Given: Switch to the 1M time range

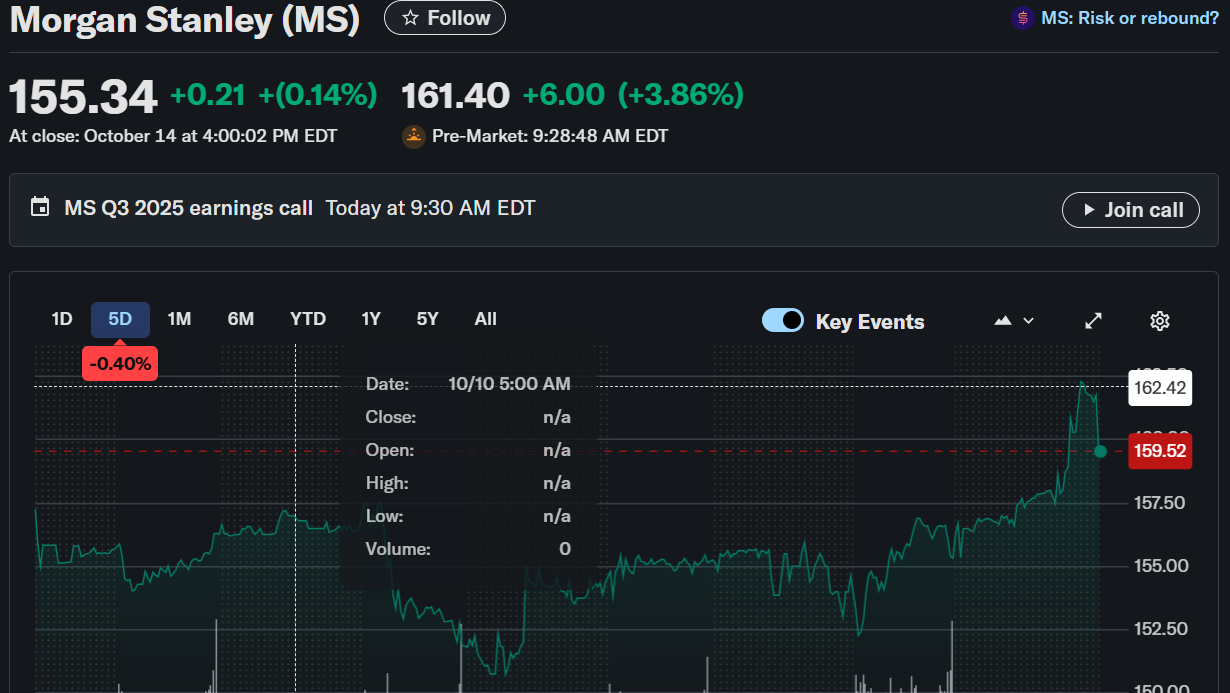Looking at the screenshot, I should click(179, 319).
